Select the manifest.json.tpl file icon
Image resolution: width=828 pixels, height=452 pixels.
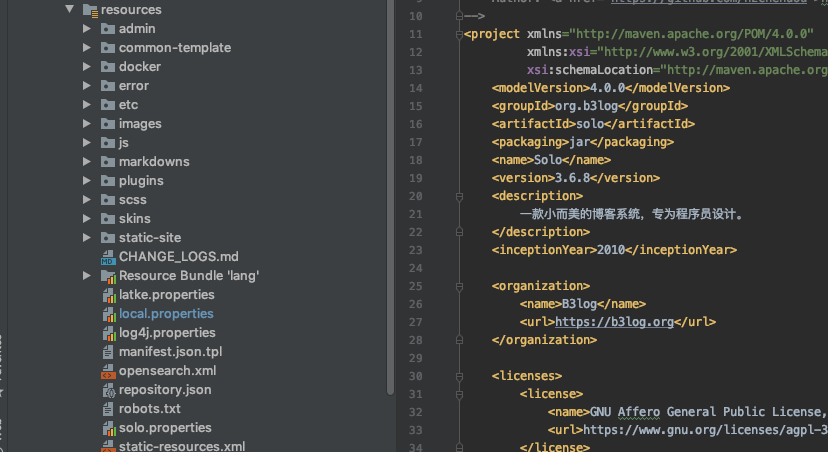[x=108, y=352]
